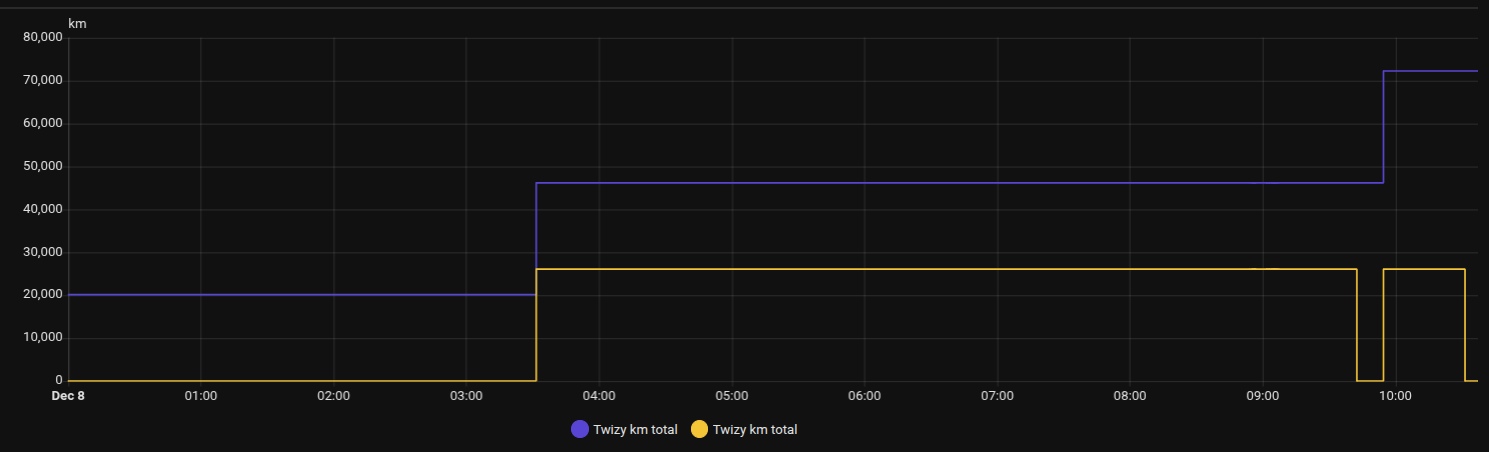Click the 80,000 y-axis label

pos(42,37)
